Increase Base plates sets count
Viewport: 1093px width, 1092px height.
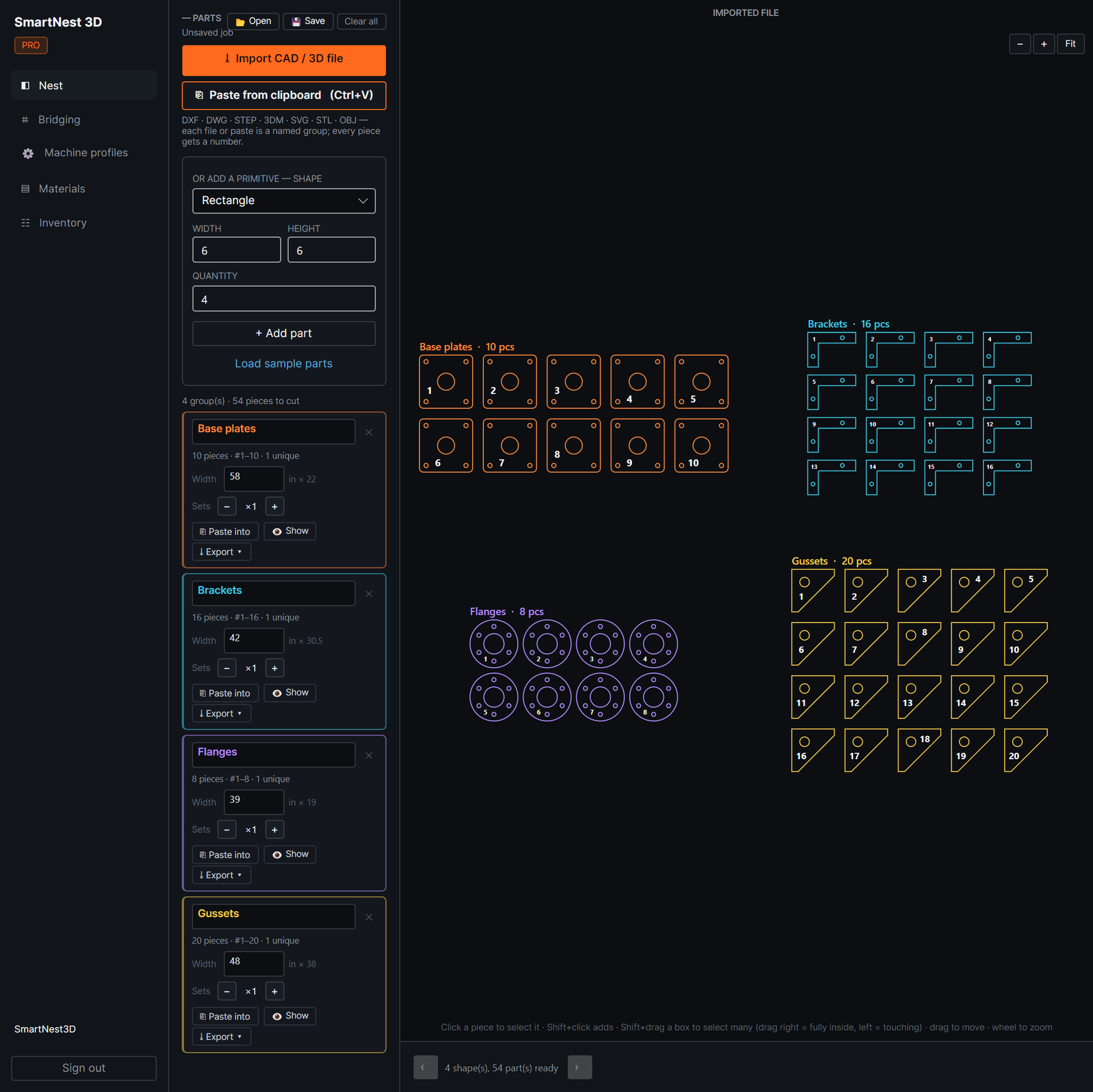coord(274,507)
